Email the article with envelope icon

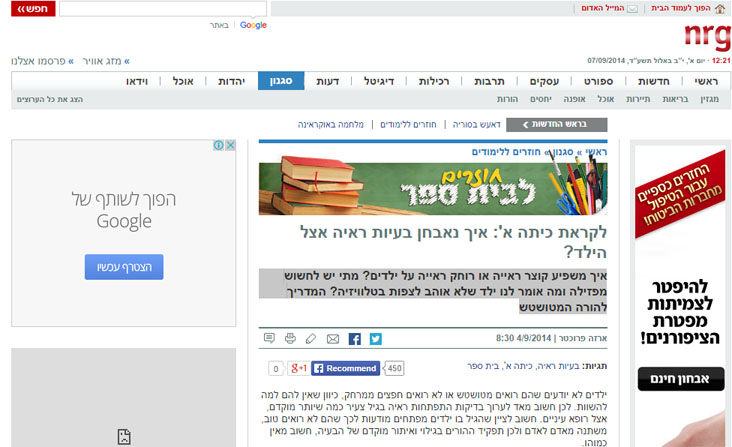point(333,339)
